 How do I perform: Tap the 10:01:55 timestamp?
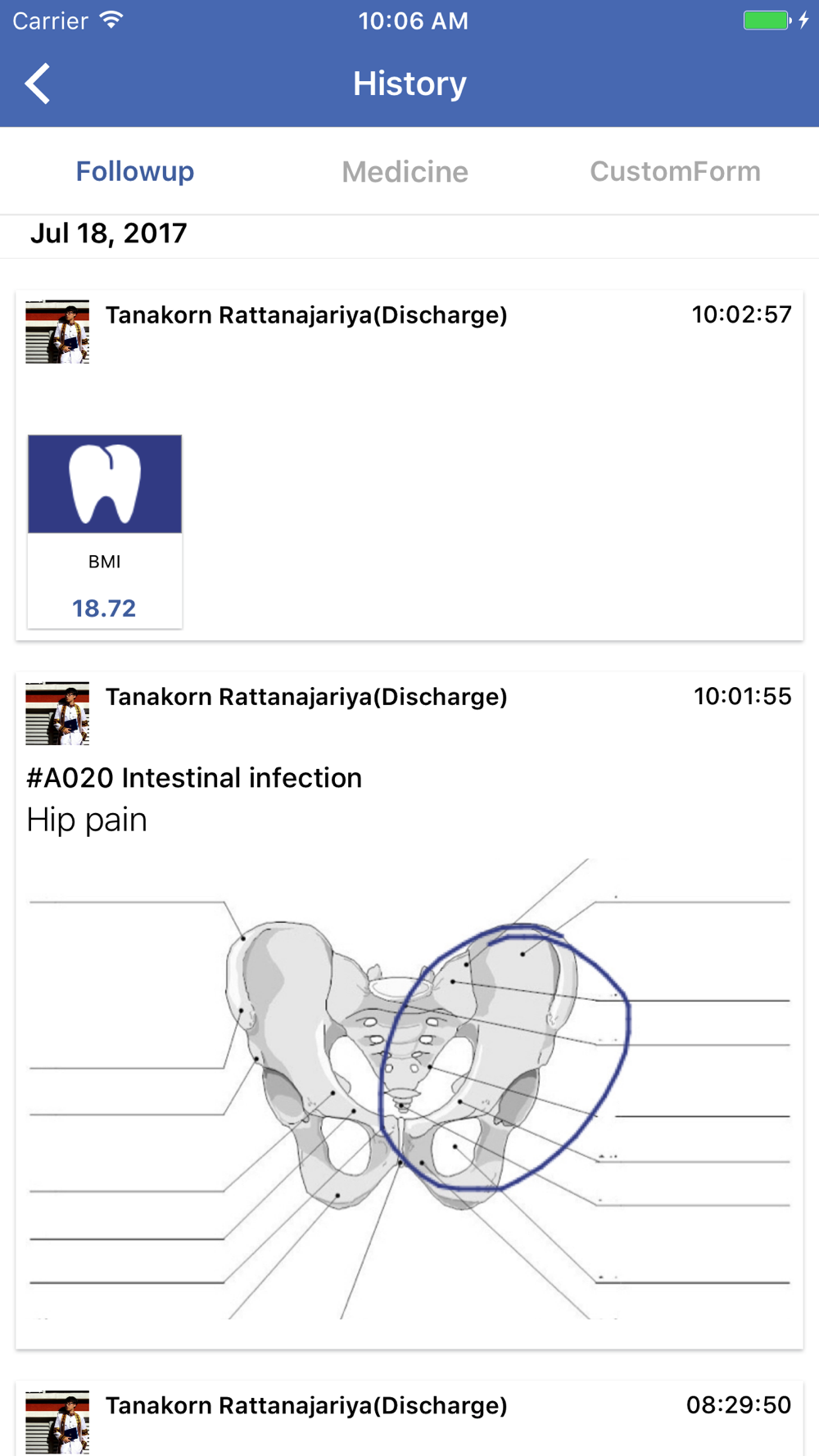point(742,696)
